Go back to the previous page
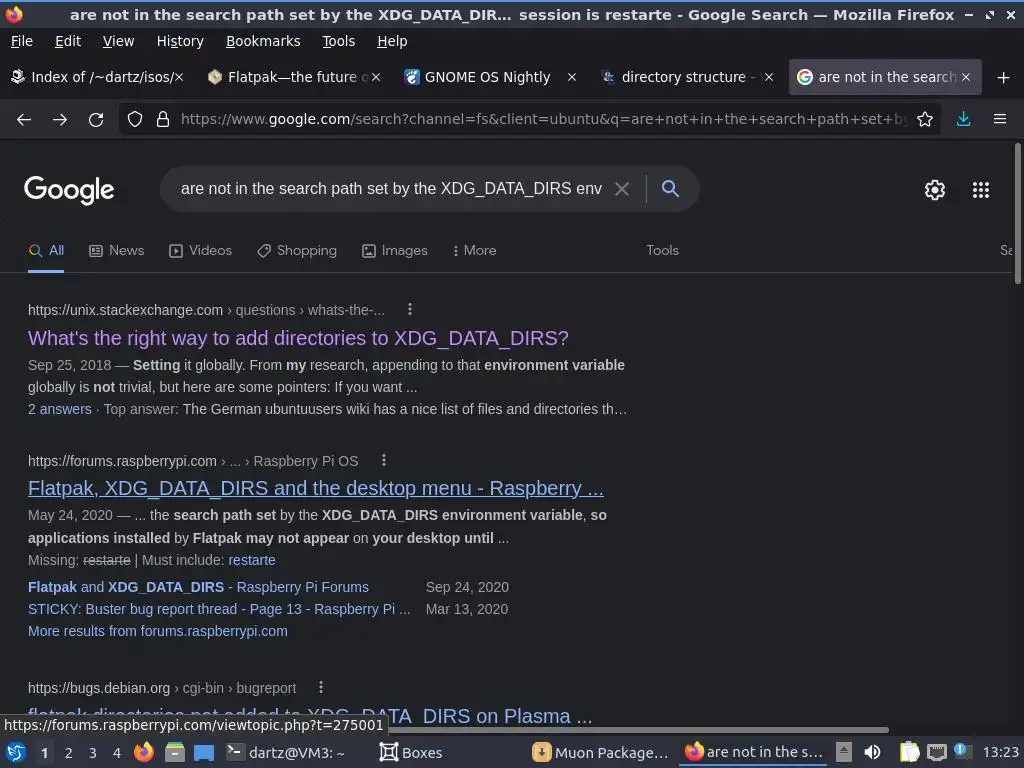 (x=24, y=120)
